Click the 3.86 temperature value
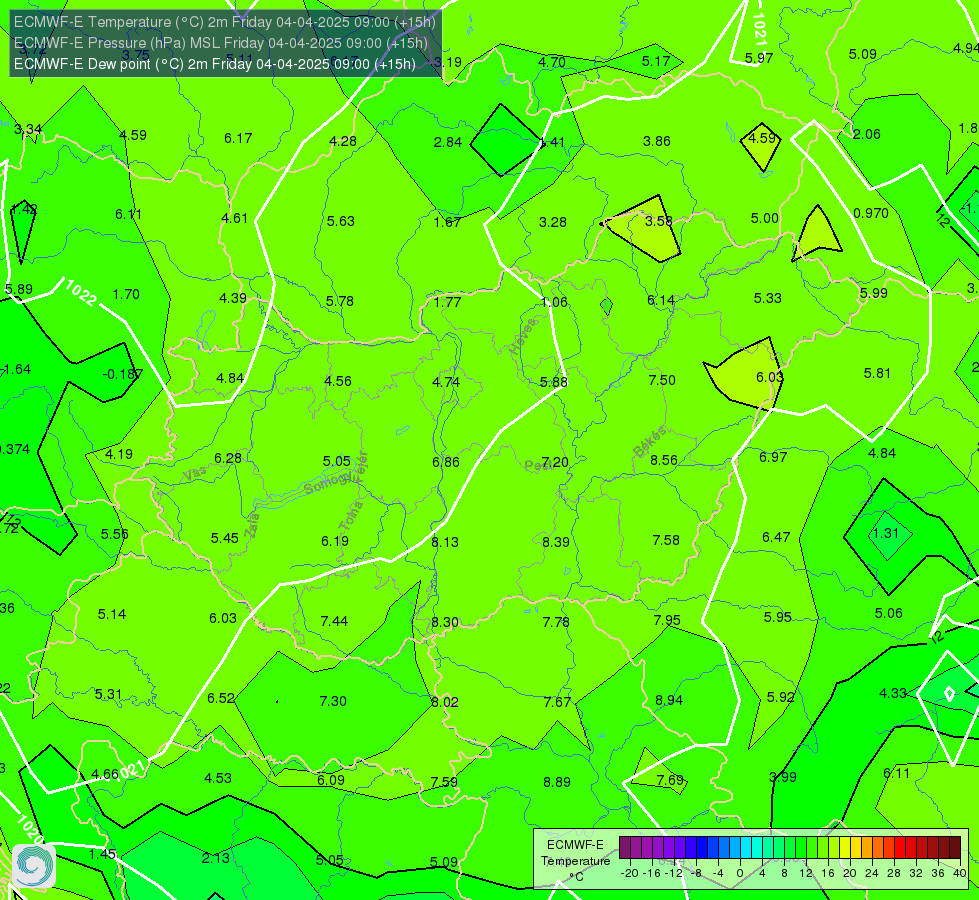Image resolution: width=979 pixels, height=900 pixels. coord(657,141)
